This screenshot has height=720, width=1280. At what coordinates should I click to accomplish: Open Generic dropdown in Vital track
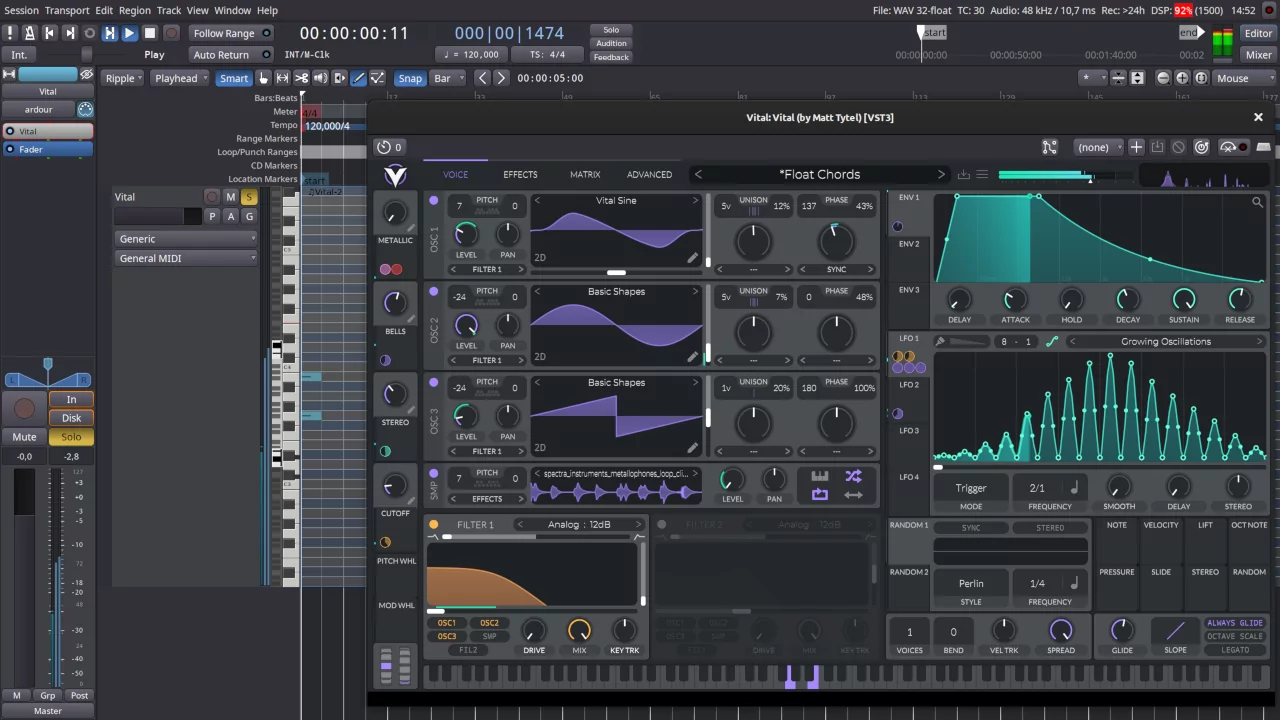click(186, 239)
